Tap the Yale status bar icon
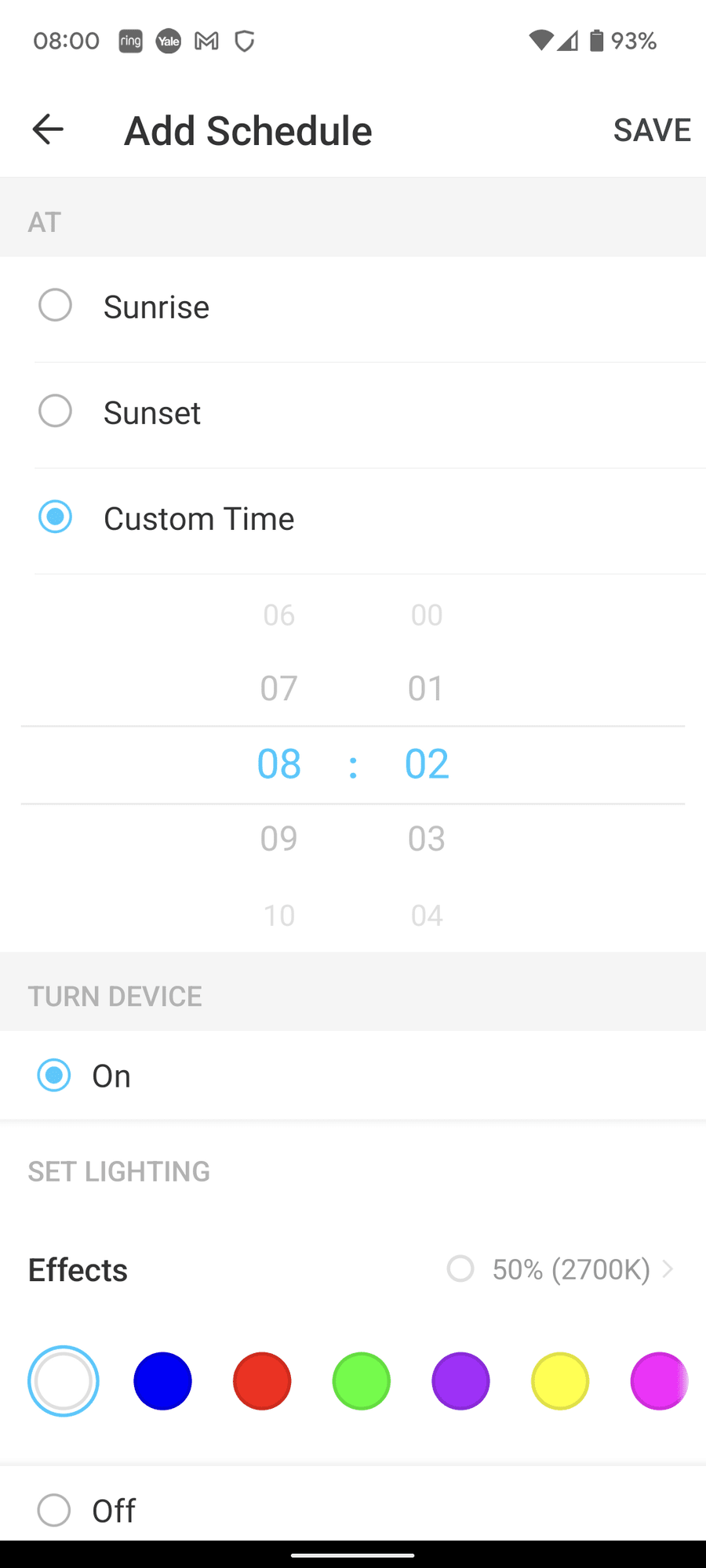Viewport: 706px width, 1568px height. 169,41
